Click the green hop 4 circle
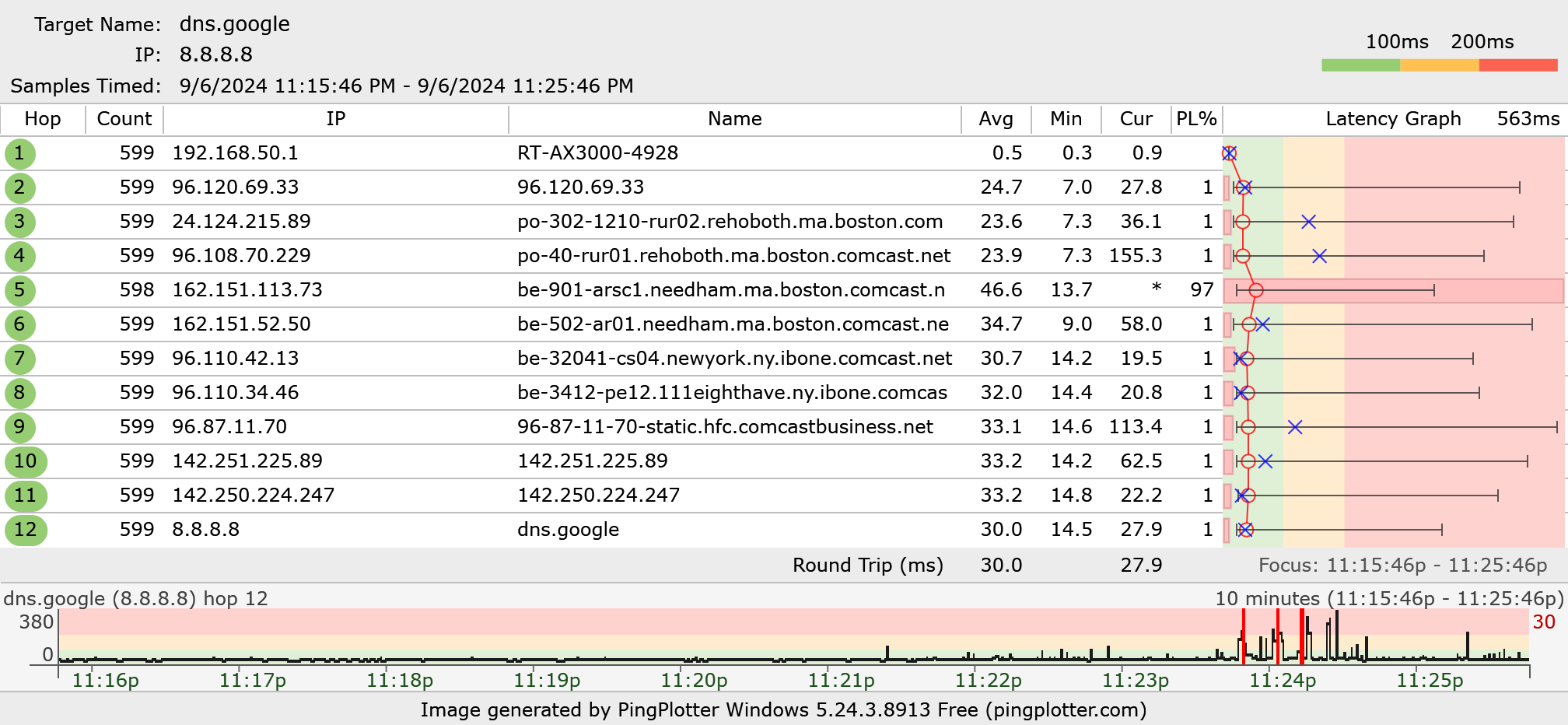 tap(19, 256)
